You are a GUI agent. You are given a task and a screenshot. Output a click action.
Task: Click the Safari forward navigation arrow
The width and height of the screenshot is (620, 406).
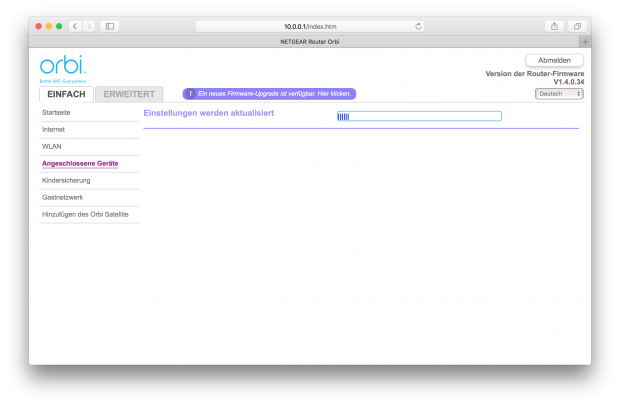[90, 26]
